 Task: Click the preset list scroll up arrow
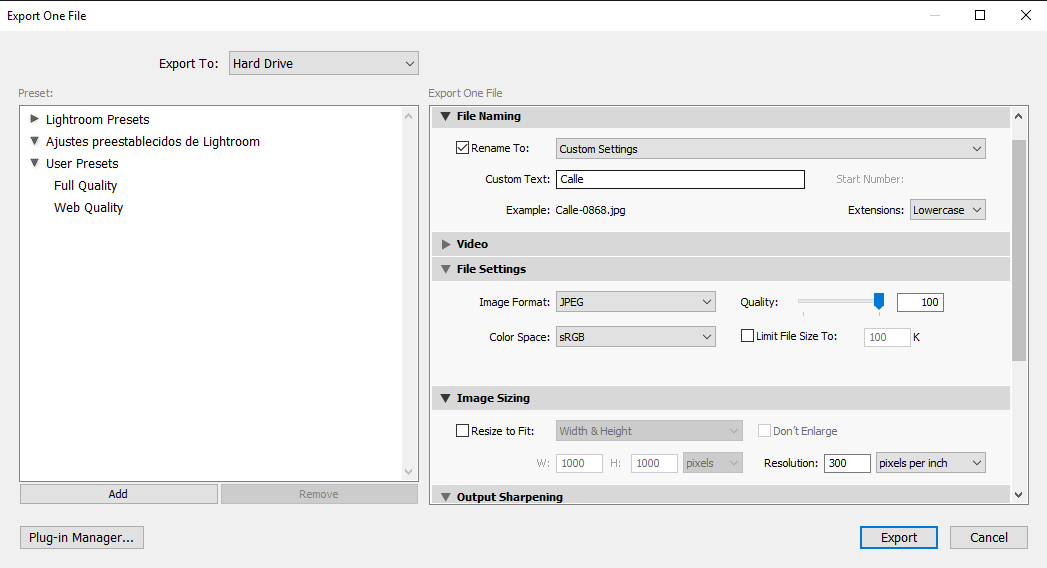(409, 116)
